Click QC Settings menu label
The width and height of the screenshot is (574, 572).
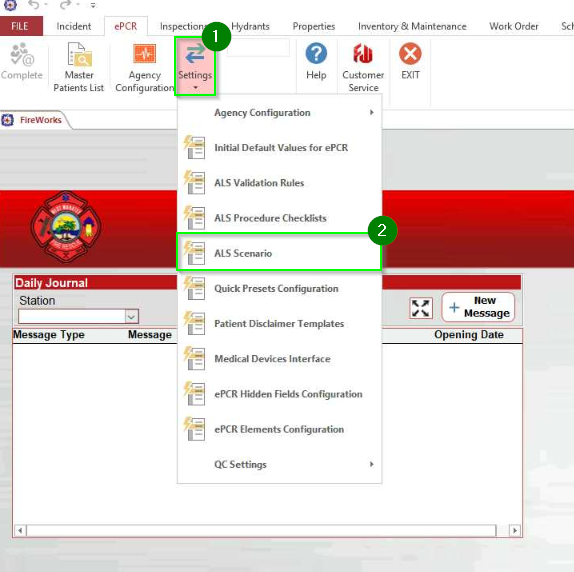pyautogui.click(x=240, y=464)
